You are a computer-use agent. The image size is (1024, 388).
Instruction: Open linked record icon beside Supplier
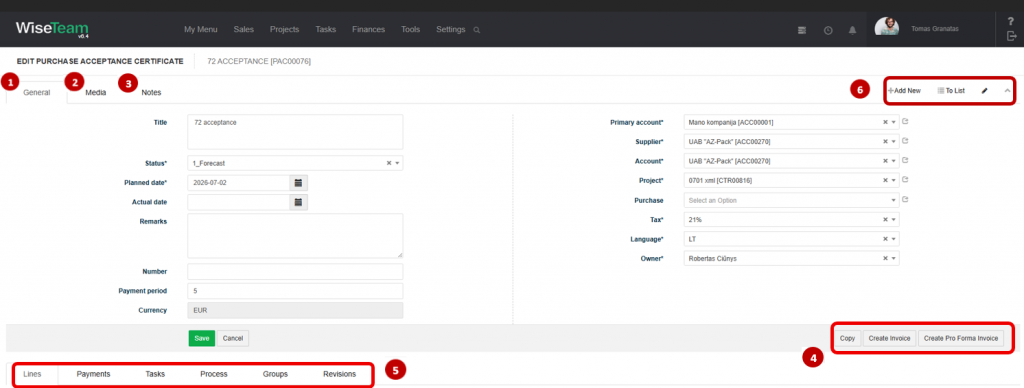click(905, 141)
